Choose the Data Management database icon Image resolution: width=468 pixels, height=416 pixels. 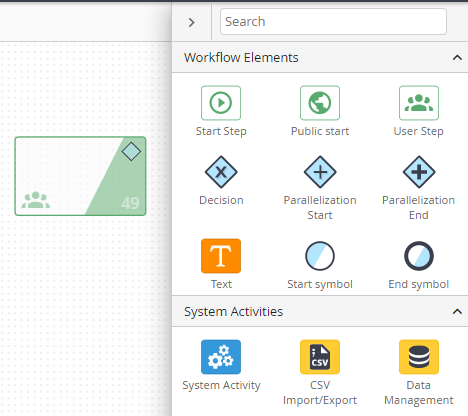[x=419, y=357]
